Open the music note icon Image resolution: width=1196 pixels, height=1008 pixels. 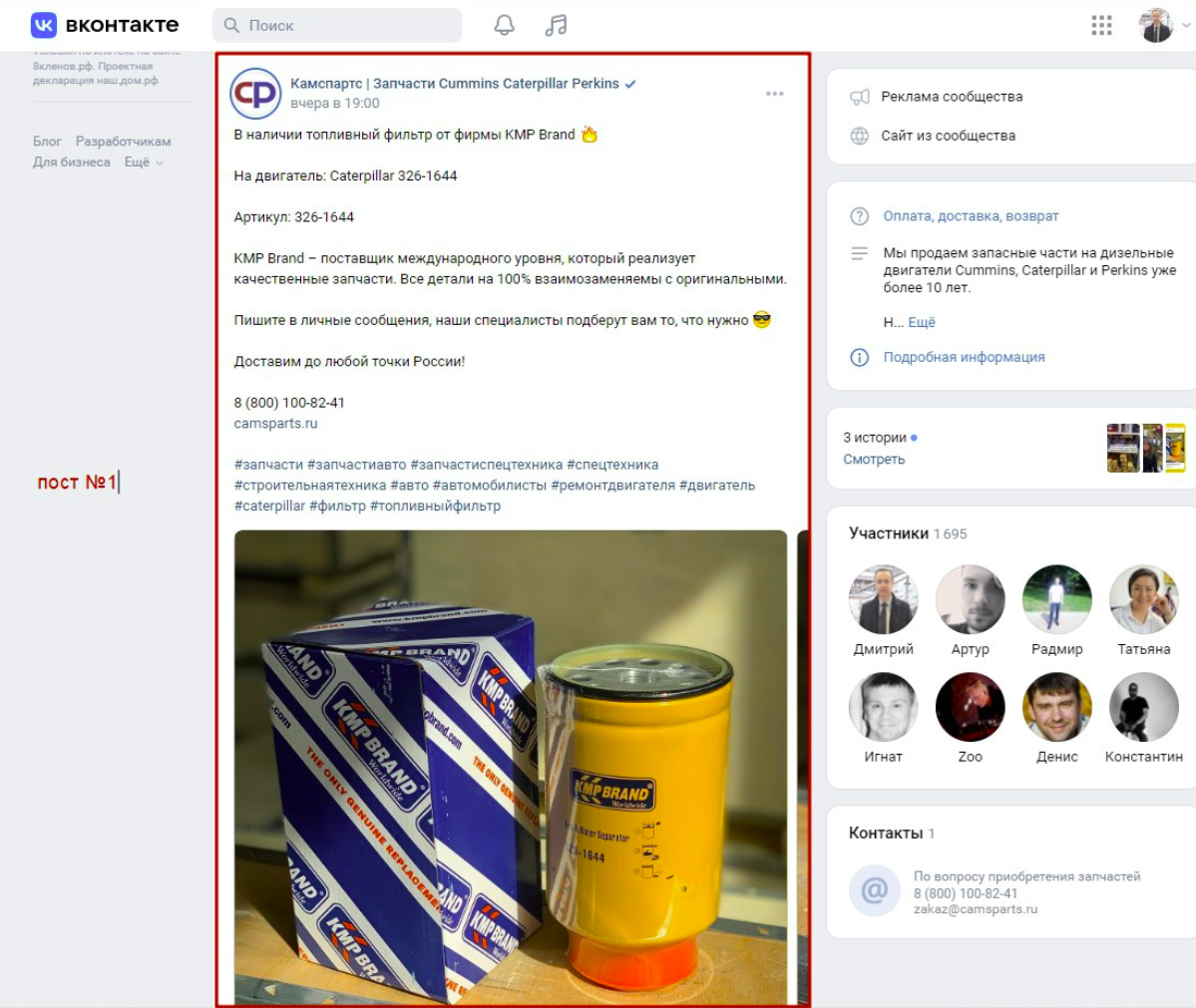[556, 25]
